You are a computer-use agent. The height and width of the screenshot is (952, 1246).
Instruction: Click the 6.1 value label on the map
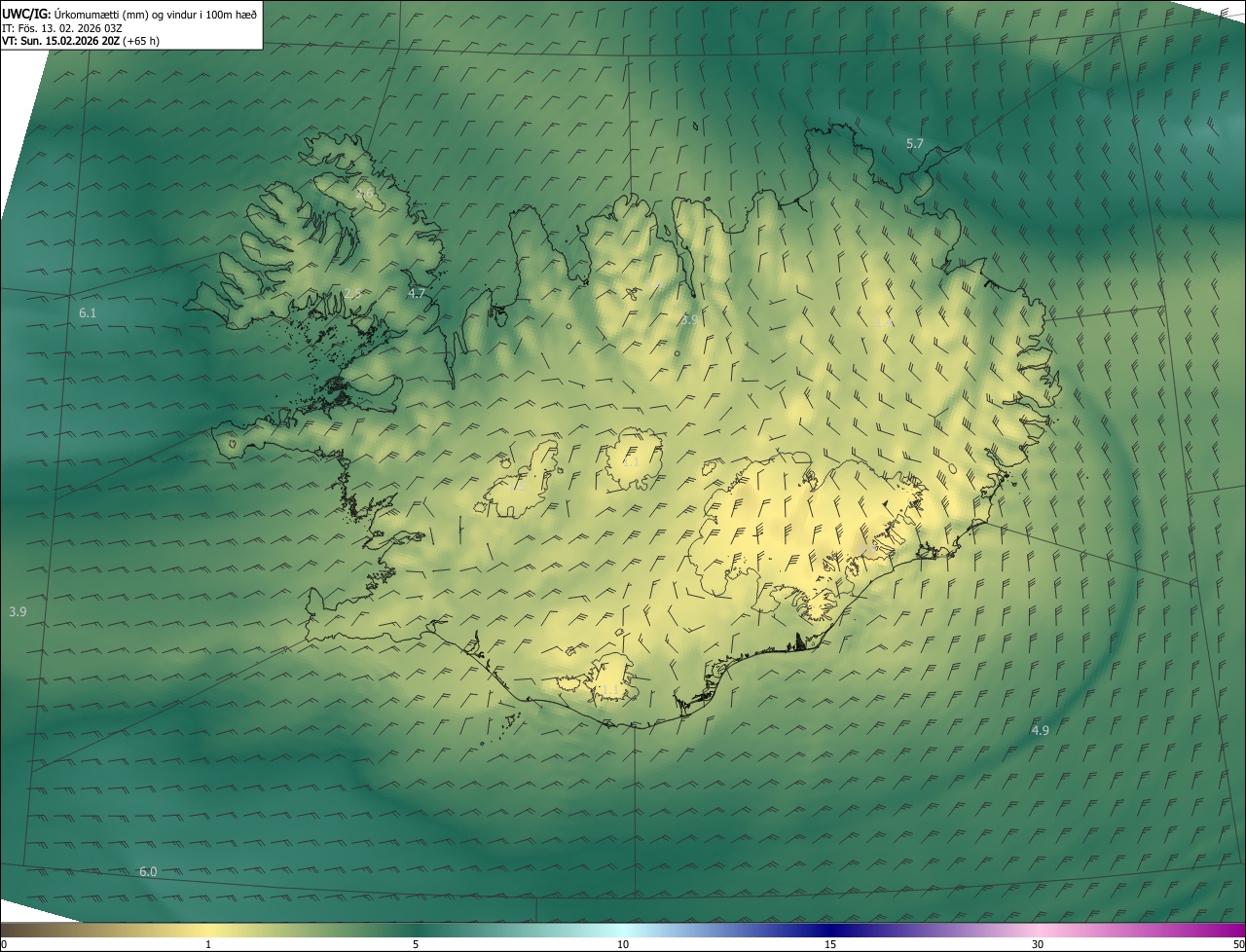click(88, 312)
